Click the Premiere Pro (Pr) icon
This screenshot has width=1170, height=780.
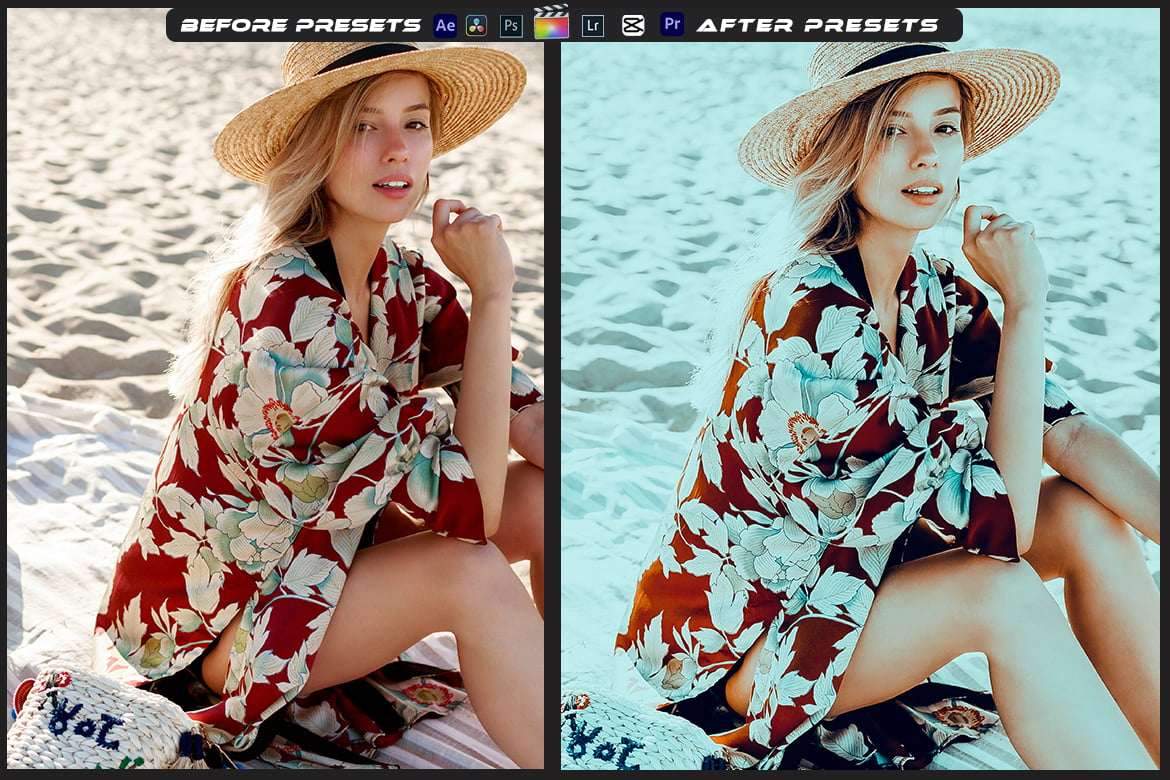point(672,25)
